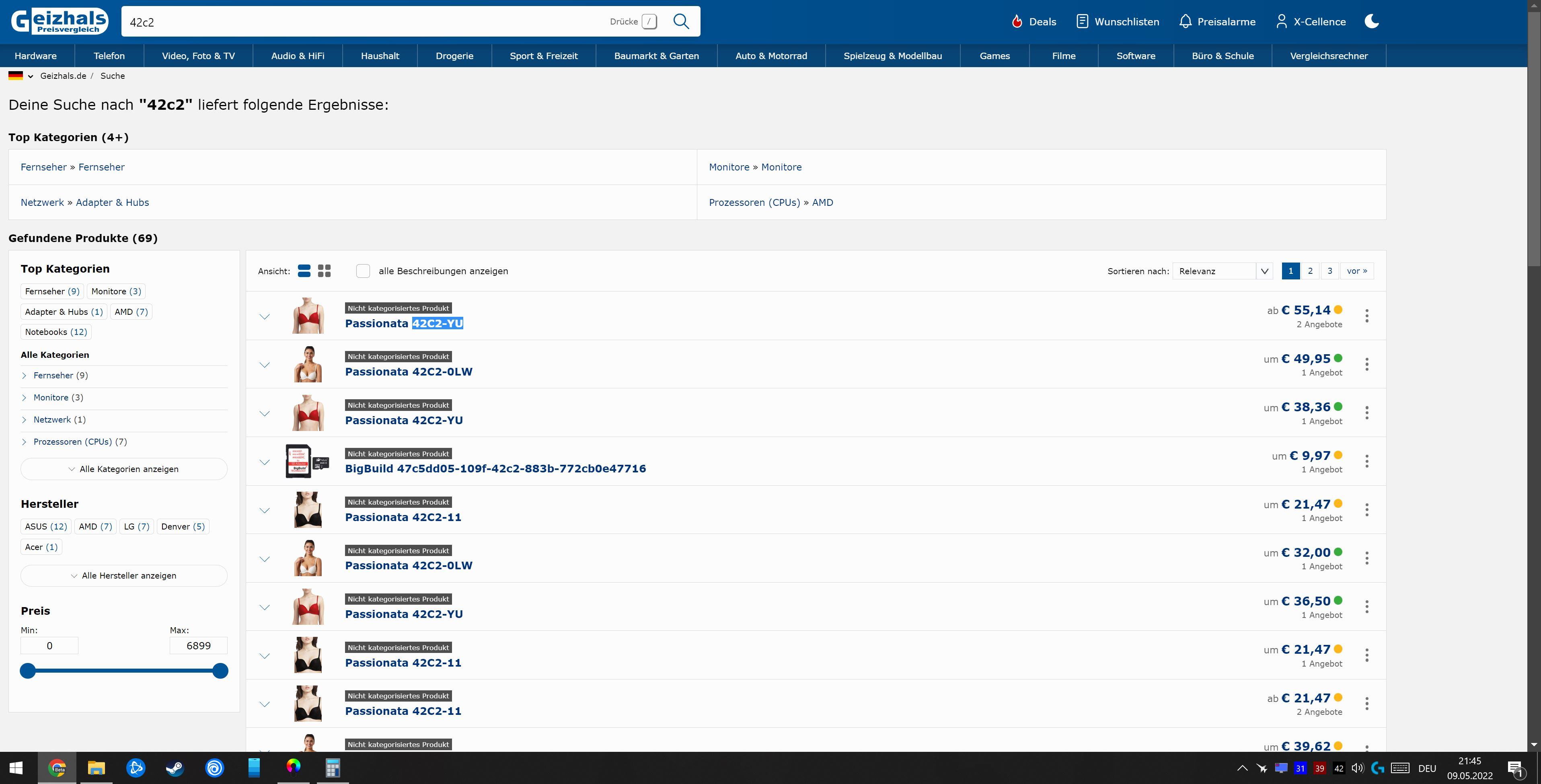Click the Geizhals Preisvergleich logo

59,22
